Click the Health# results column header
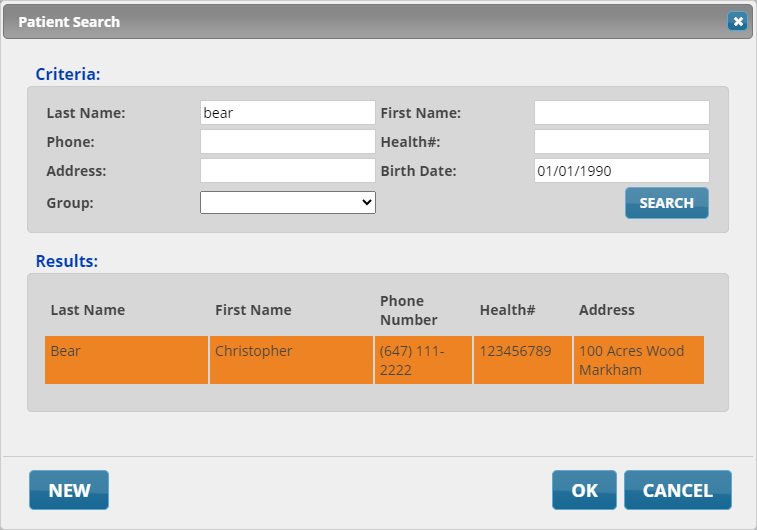The height and width of the screenshot is (530, 757). click(507, 310)
